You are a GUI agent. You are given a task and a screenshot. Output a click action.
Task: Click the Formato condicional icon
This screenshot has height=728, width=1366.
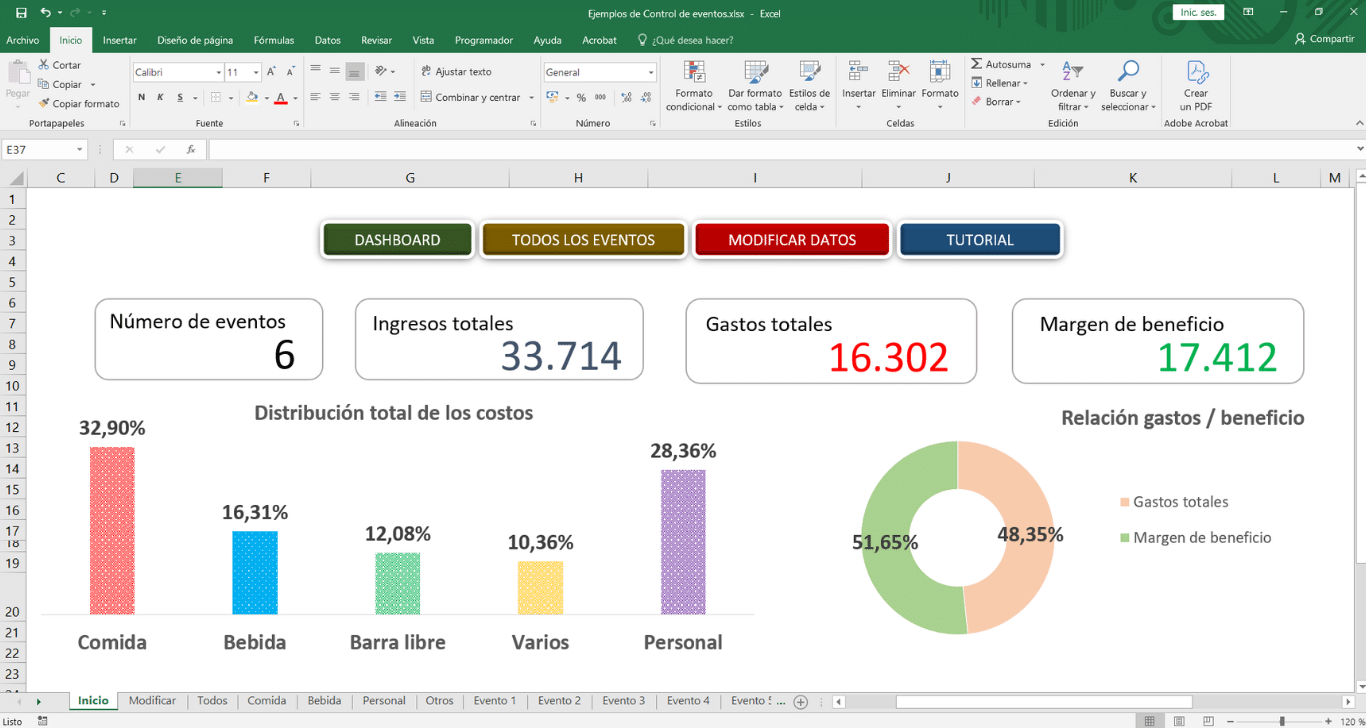click(692, 73)
